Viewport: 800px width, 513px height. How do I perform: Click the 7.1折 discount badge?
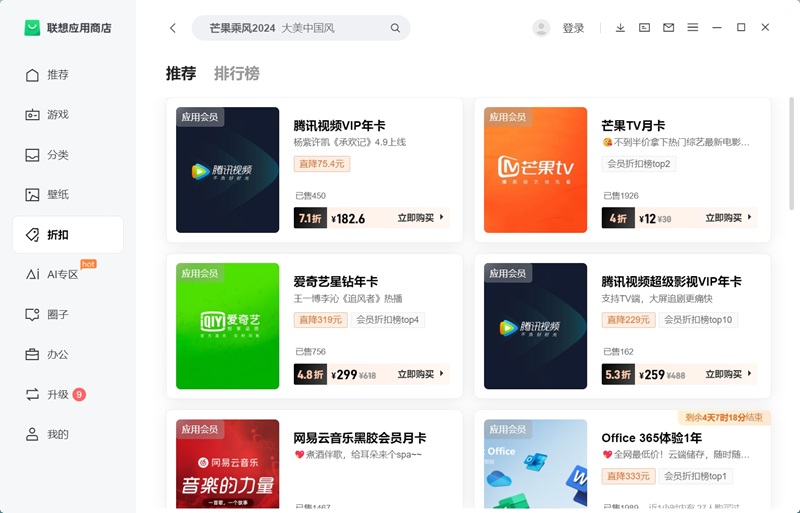tap(310, 218)
